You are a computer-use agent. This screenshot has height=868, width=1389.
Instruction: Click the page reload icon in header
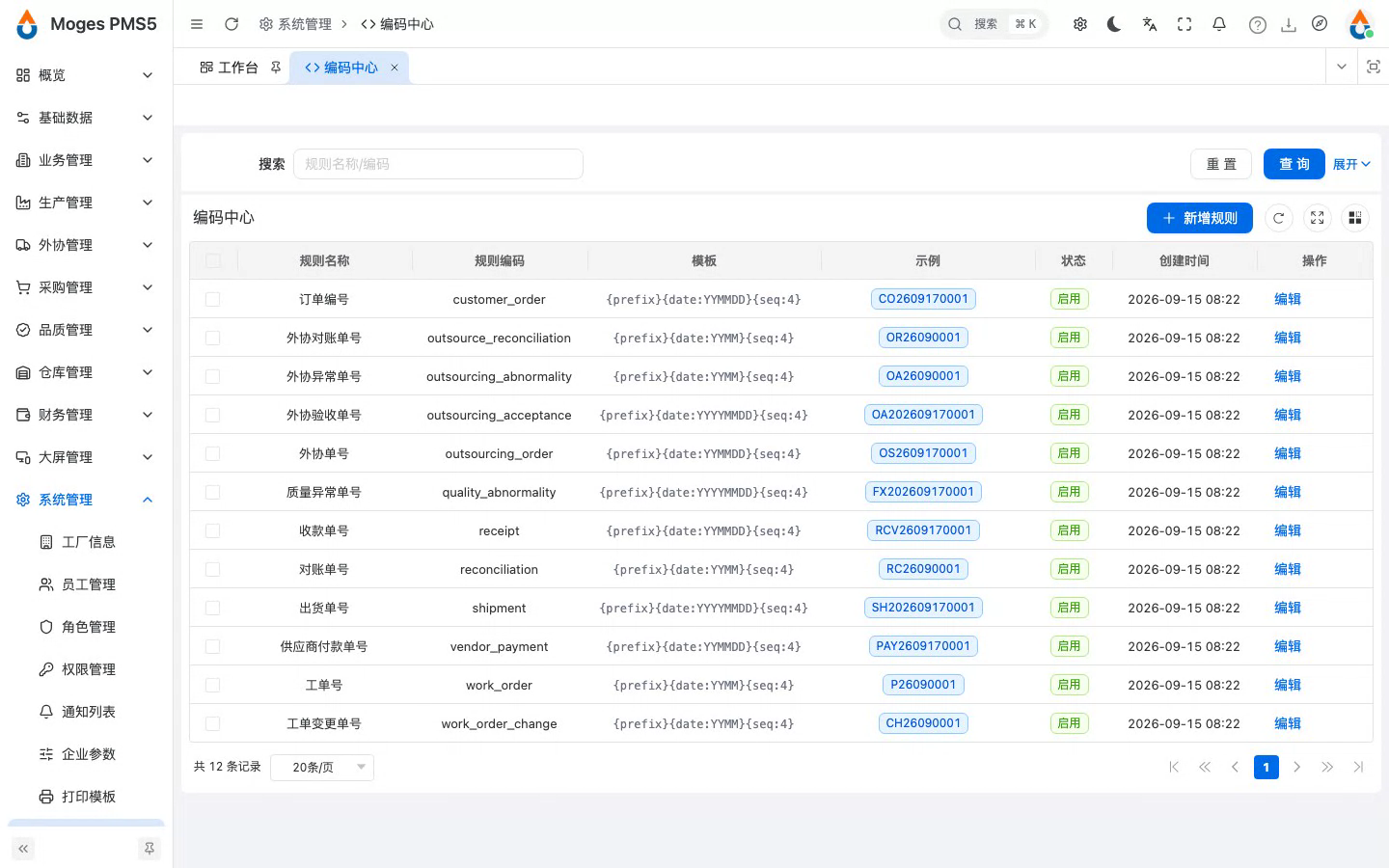231,24
